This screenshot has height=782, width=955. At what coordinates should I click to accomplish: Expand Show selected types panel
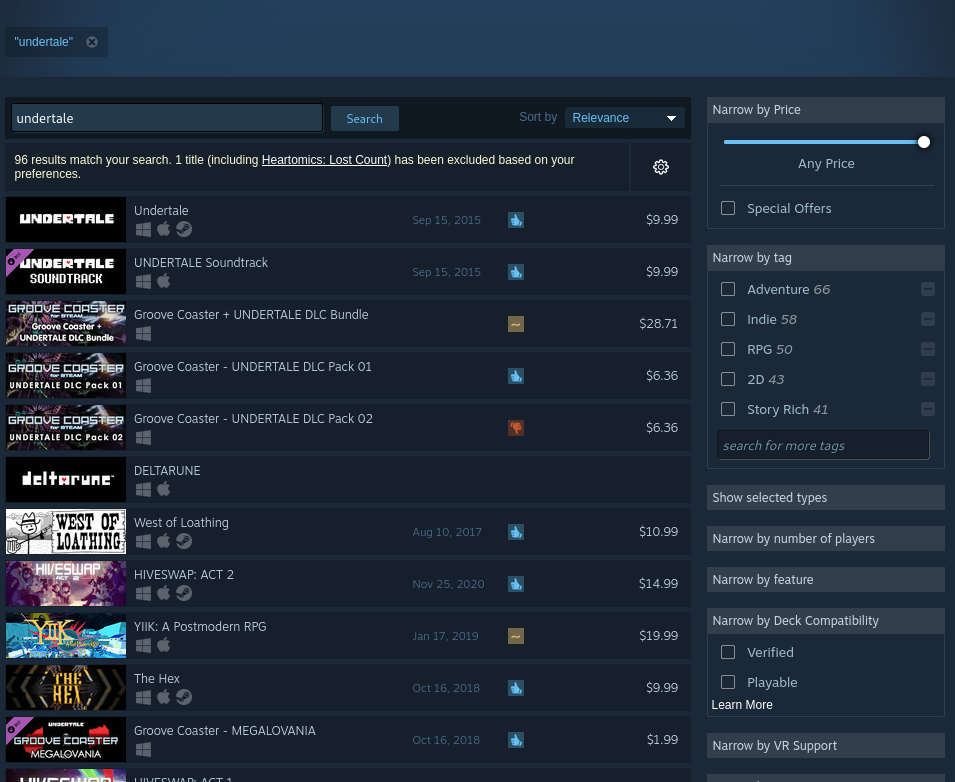coord(825,498)
